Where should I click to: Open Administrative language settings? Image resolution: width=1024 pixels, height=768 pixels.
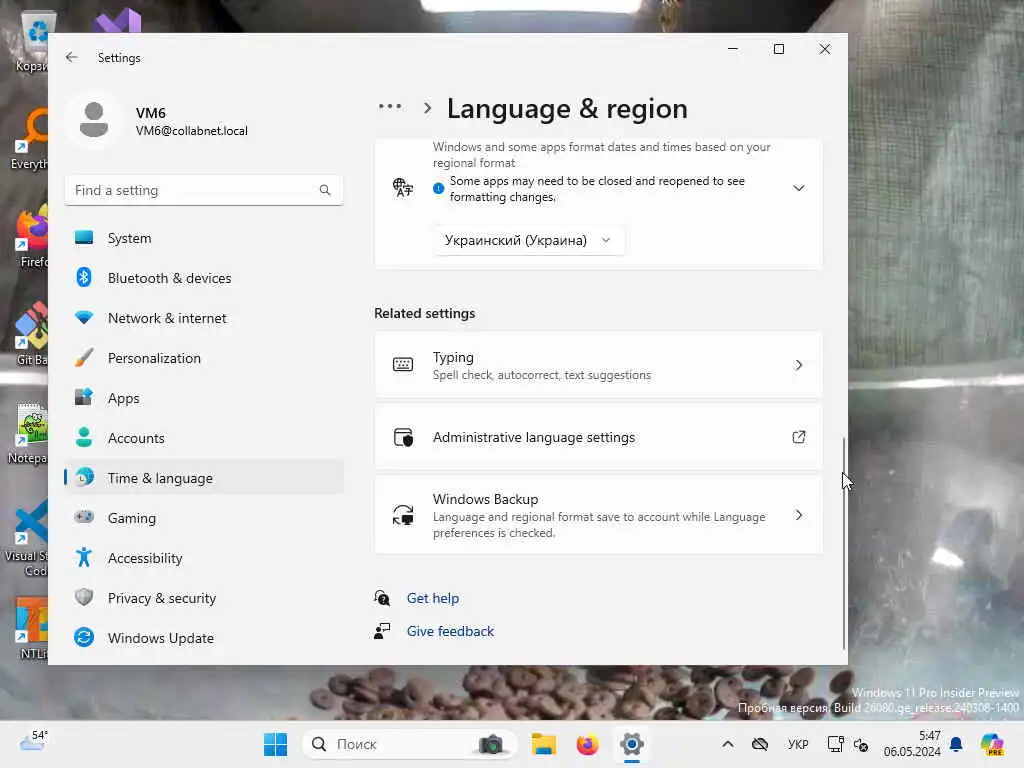pyautogui.click(x=598, y=437)
